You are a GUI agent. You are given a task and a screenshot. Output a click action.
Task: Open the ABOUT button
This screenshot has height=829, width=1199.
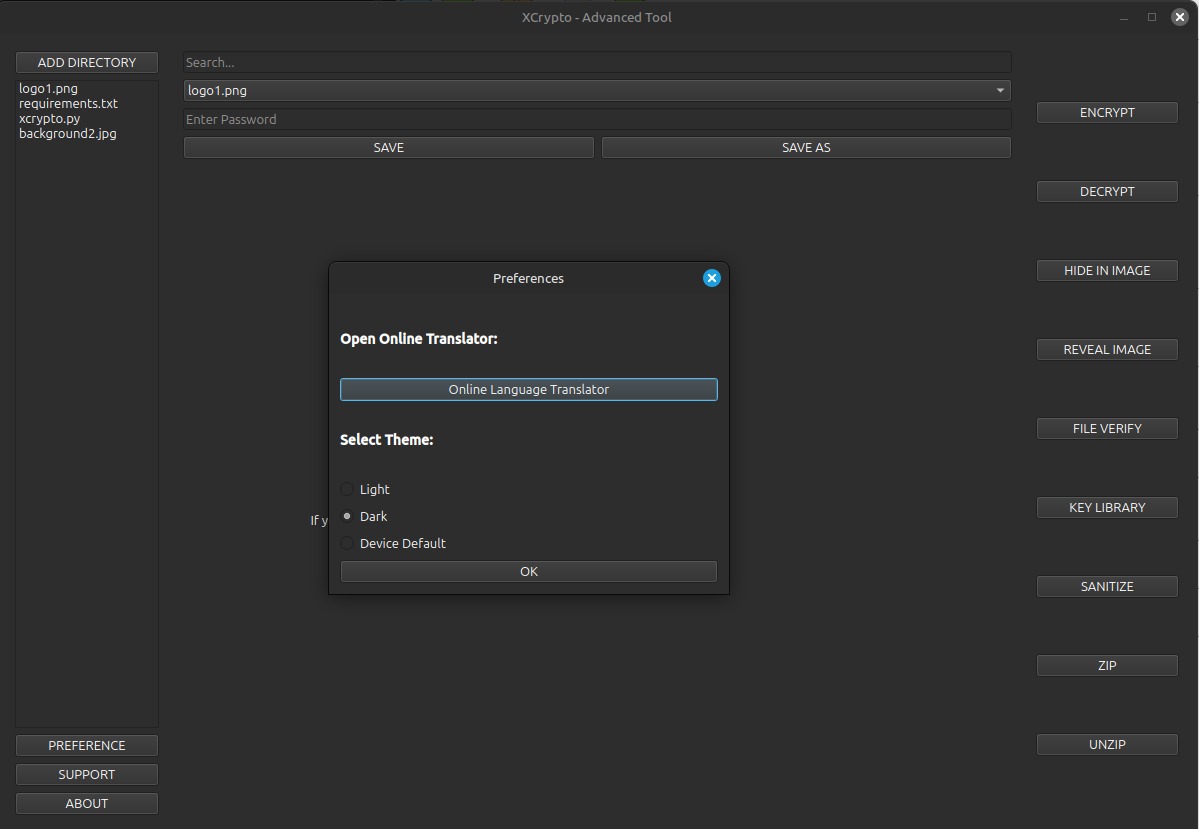pos(86,804)
